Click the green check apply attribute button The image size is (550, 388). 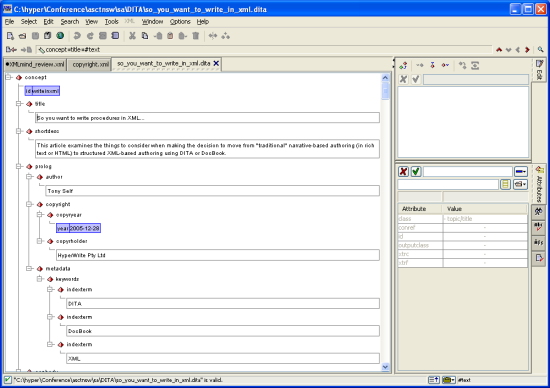[x=416, y=172]
